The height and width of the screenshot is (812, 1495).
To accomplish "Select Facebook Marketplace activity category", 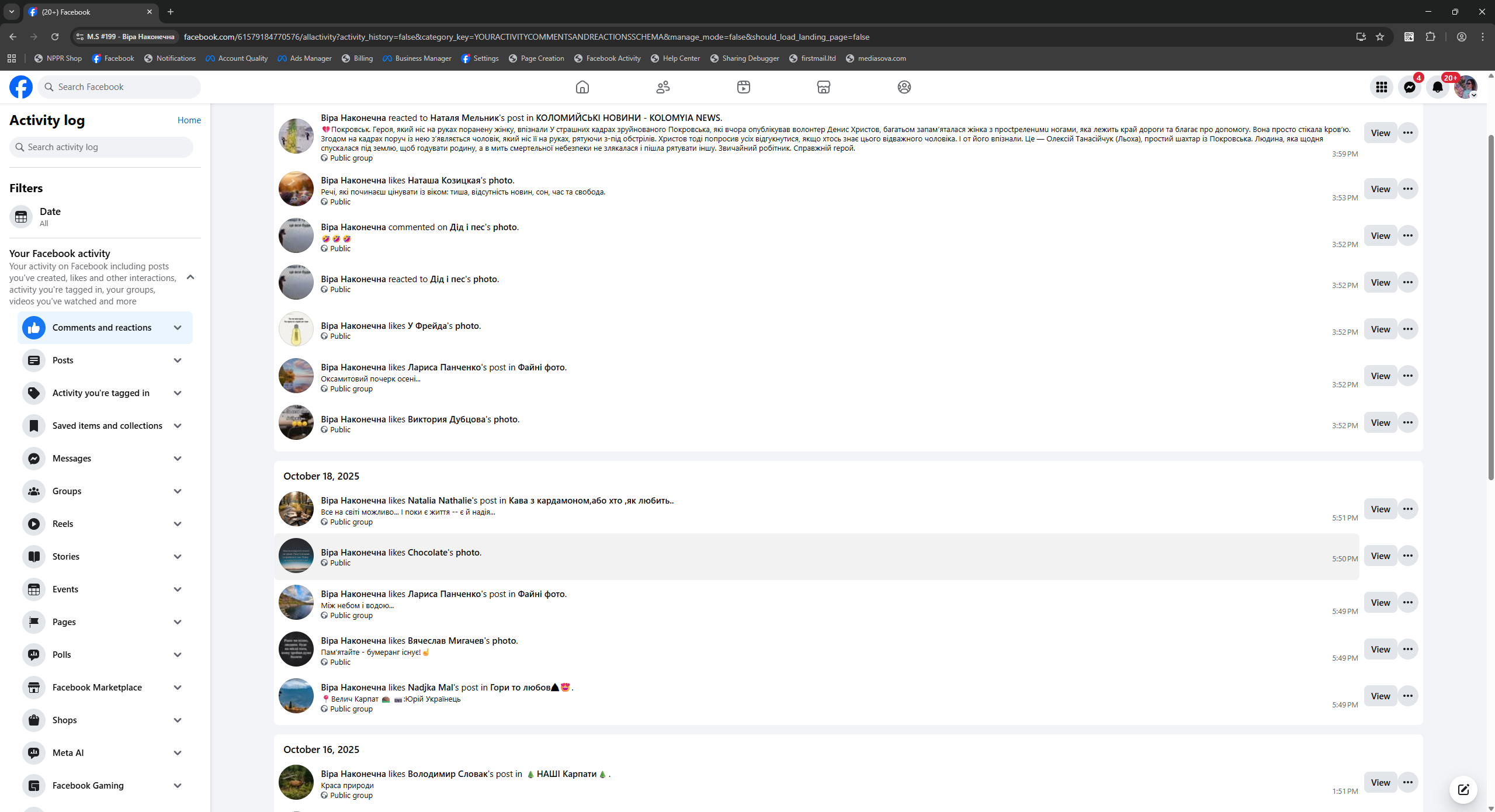I will click(97, 688).
